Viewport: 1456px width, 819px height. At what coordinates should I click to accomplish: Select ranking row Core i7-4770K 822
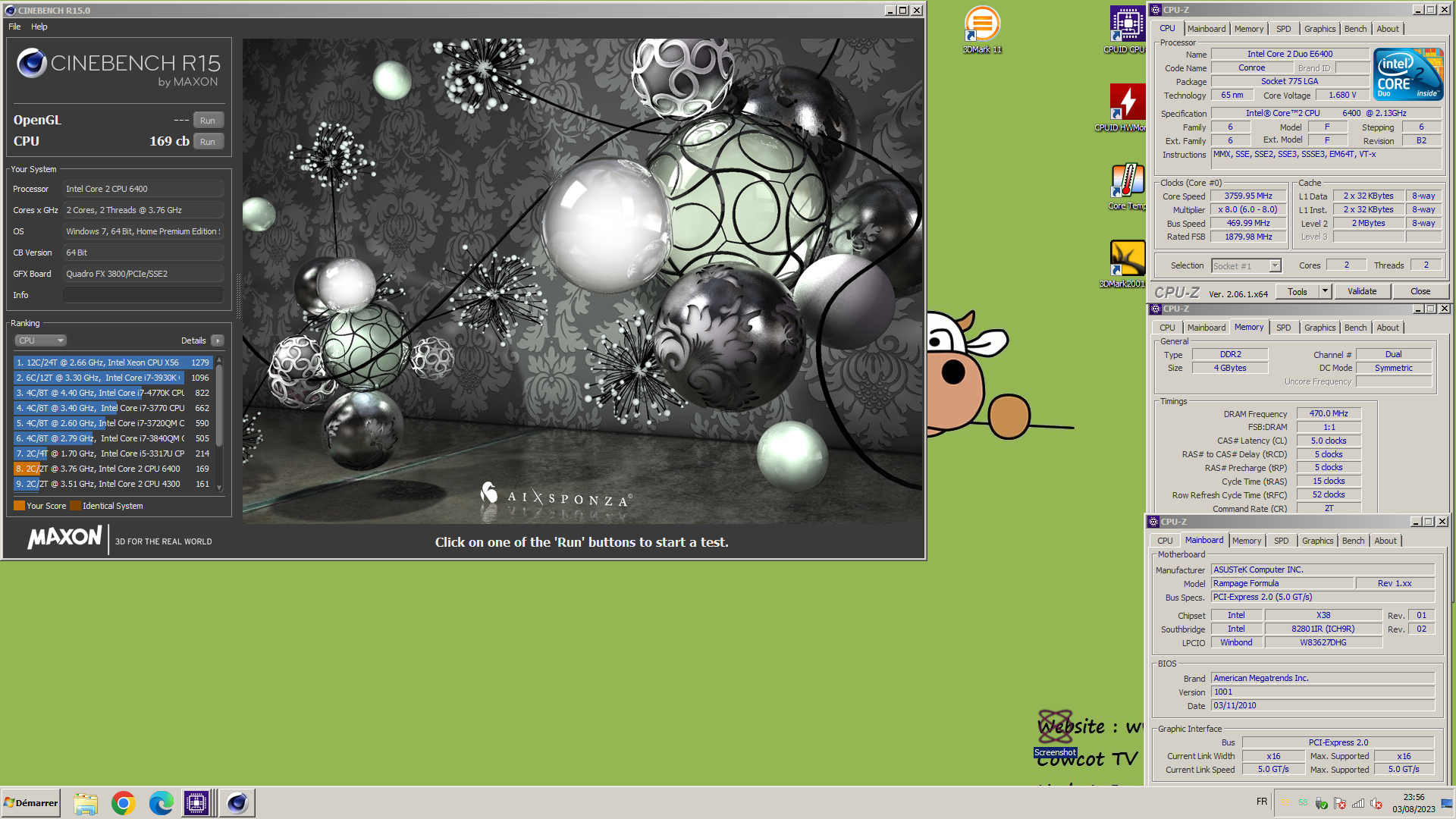112,393
